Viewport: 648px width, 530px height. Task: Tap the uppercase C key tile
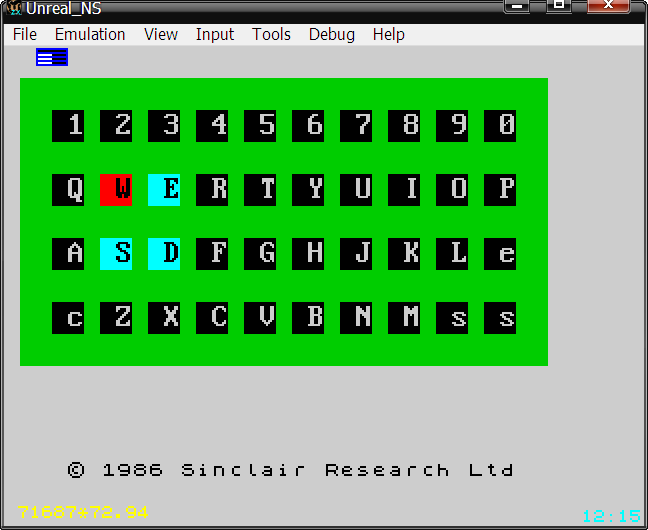pyautogui.click(x=212, y=318)
